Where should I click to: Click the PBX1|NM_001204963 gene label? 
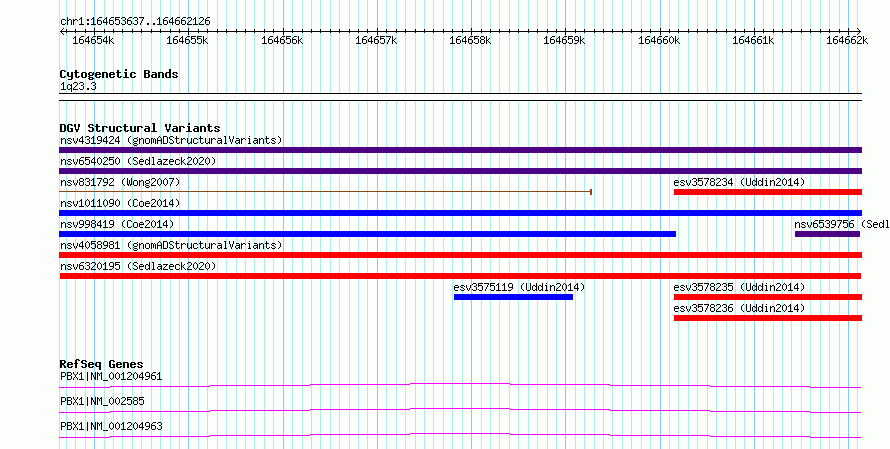coord(111,426)
